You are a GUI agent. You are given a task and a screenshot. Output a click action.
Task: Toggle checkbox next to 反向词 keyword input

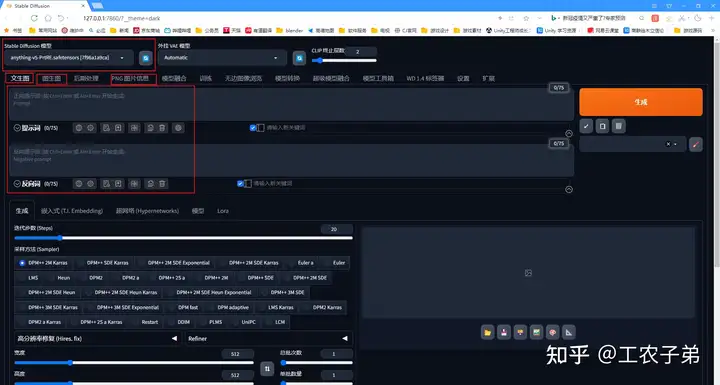point(240,183)
